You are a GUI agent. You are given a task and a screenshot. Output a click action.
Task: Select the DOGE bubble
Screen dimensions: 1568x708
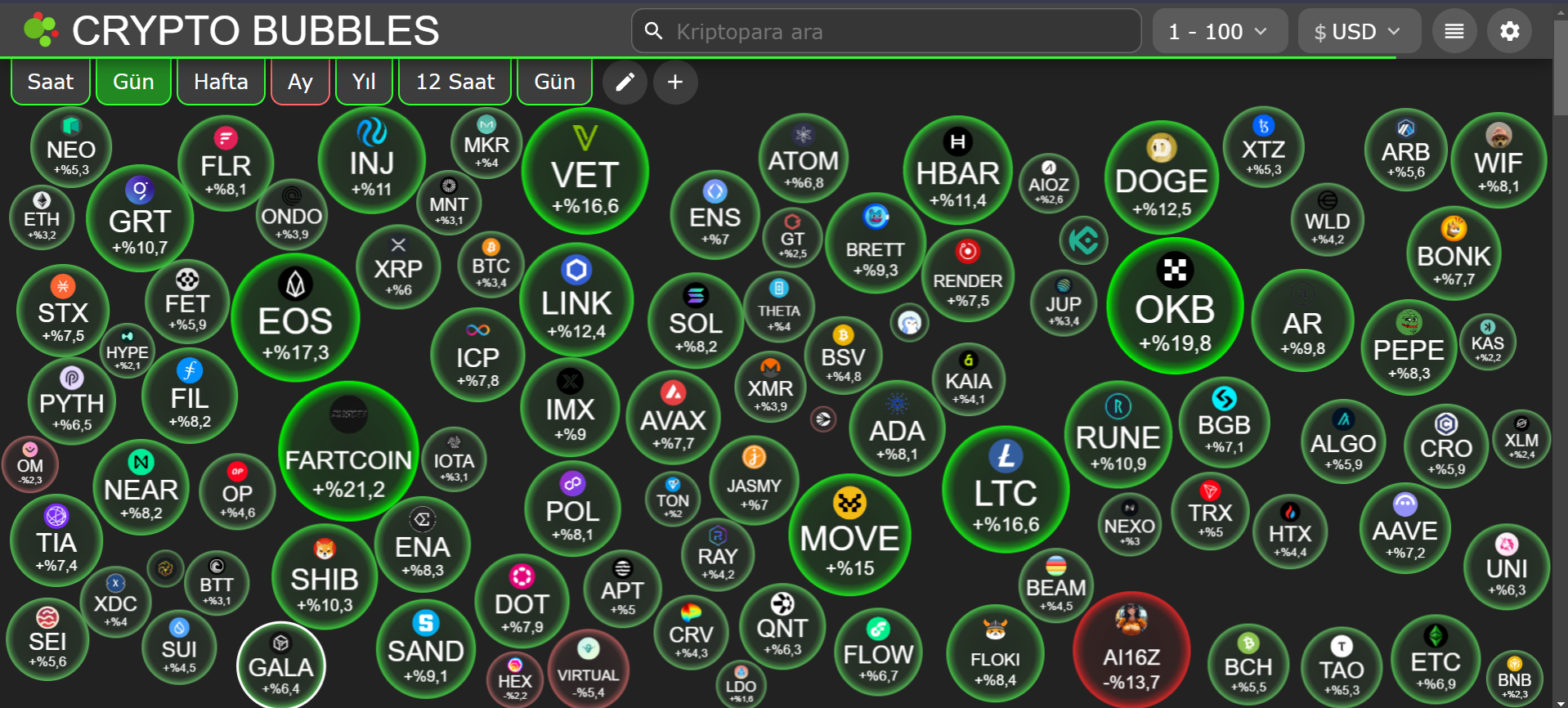point(1161,178)
